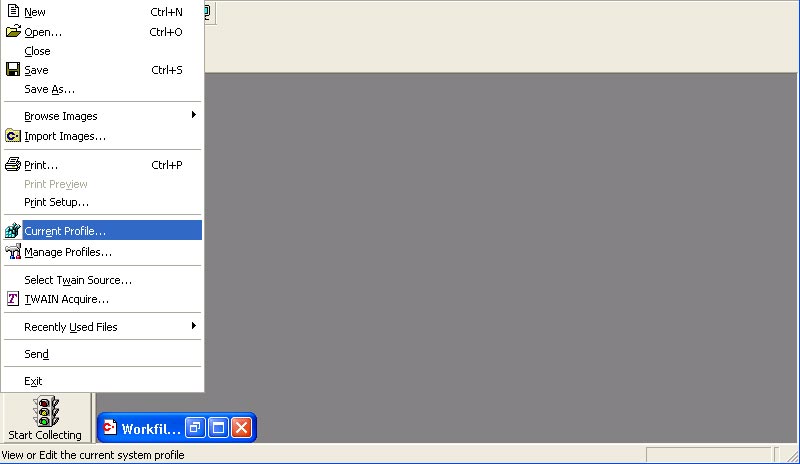
Task: Expand the Browse Images submenu arrow
Action: (x=193, y=115)
